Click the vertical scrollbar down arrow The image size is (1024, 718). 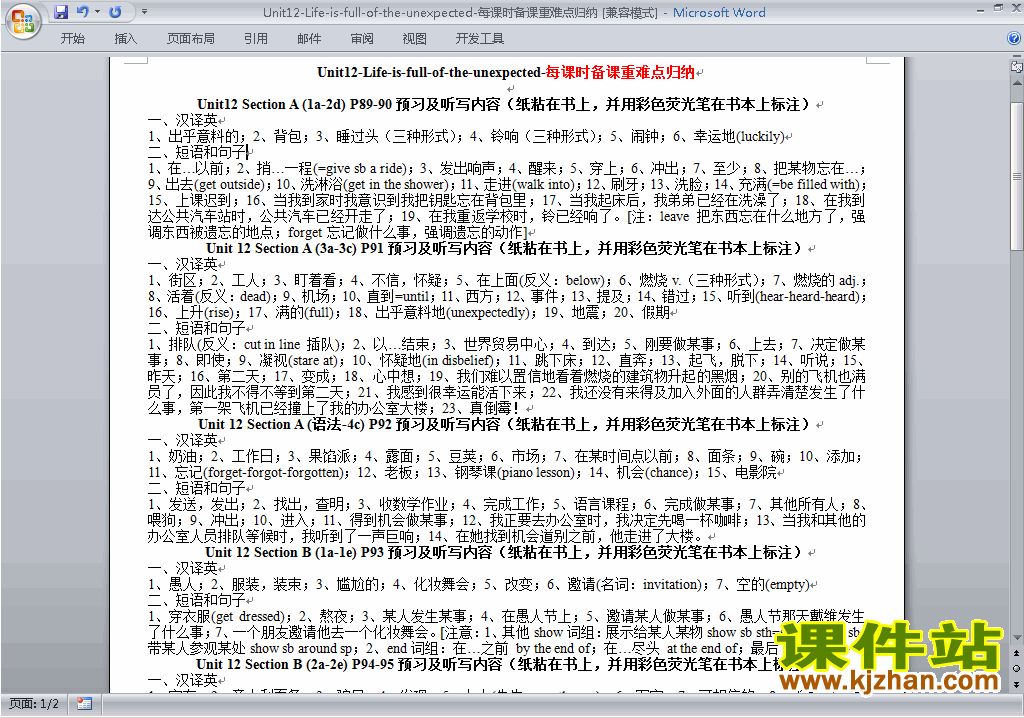click(1017, 638)
